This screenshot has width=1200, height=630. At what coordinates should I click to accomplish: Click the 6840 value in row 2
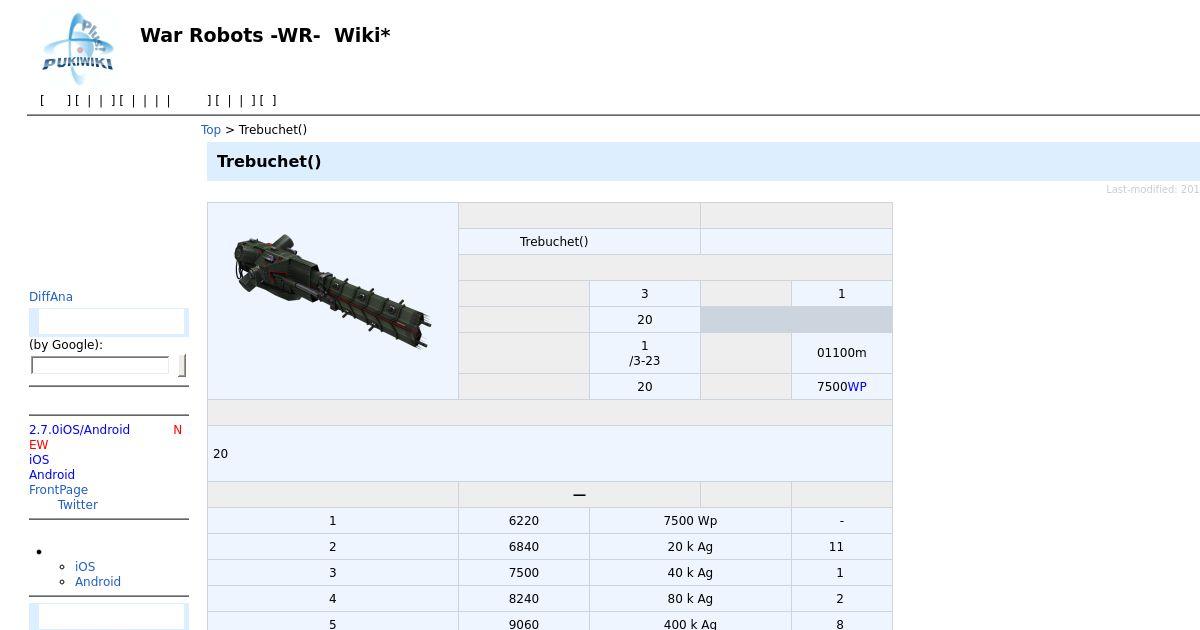coord(524,547)
